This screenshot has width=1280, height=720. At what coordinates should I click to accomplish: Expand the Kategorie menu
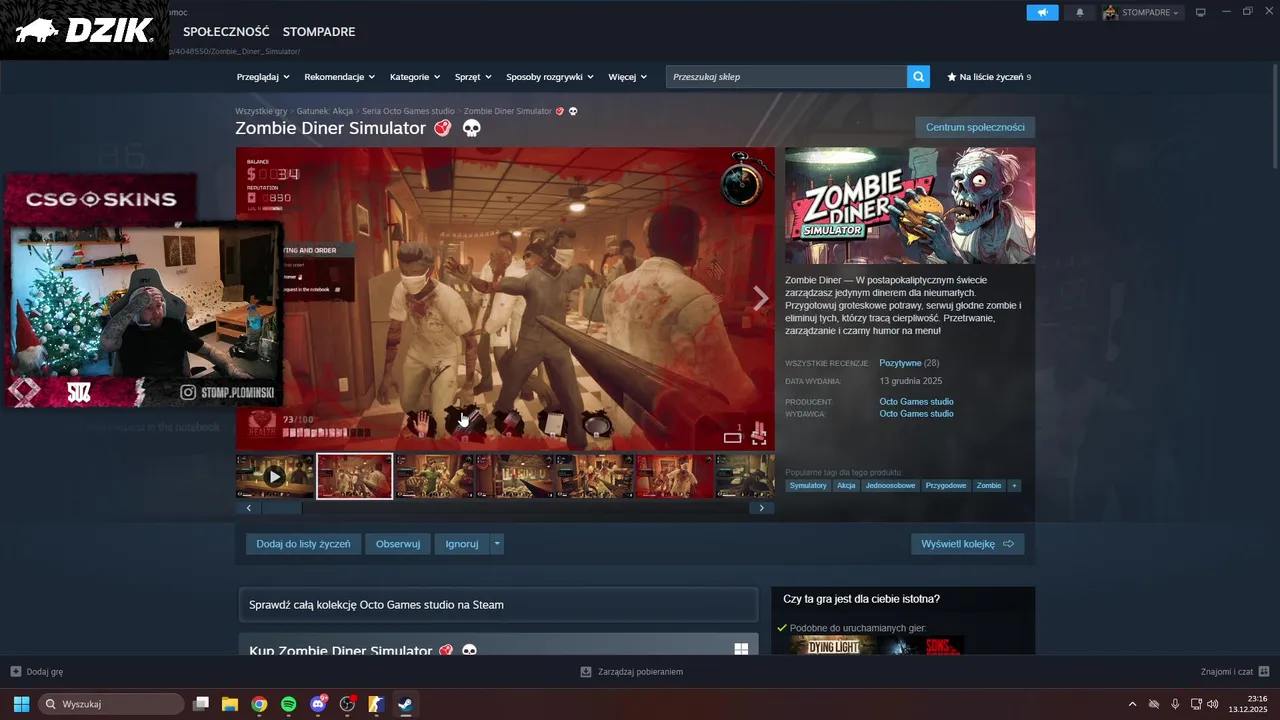[415, 77]
